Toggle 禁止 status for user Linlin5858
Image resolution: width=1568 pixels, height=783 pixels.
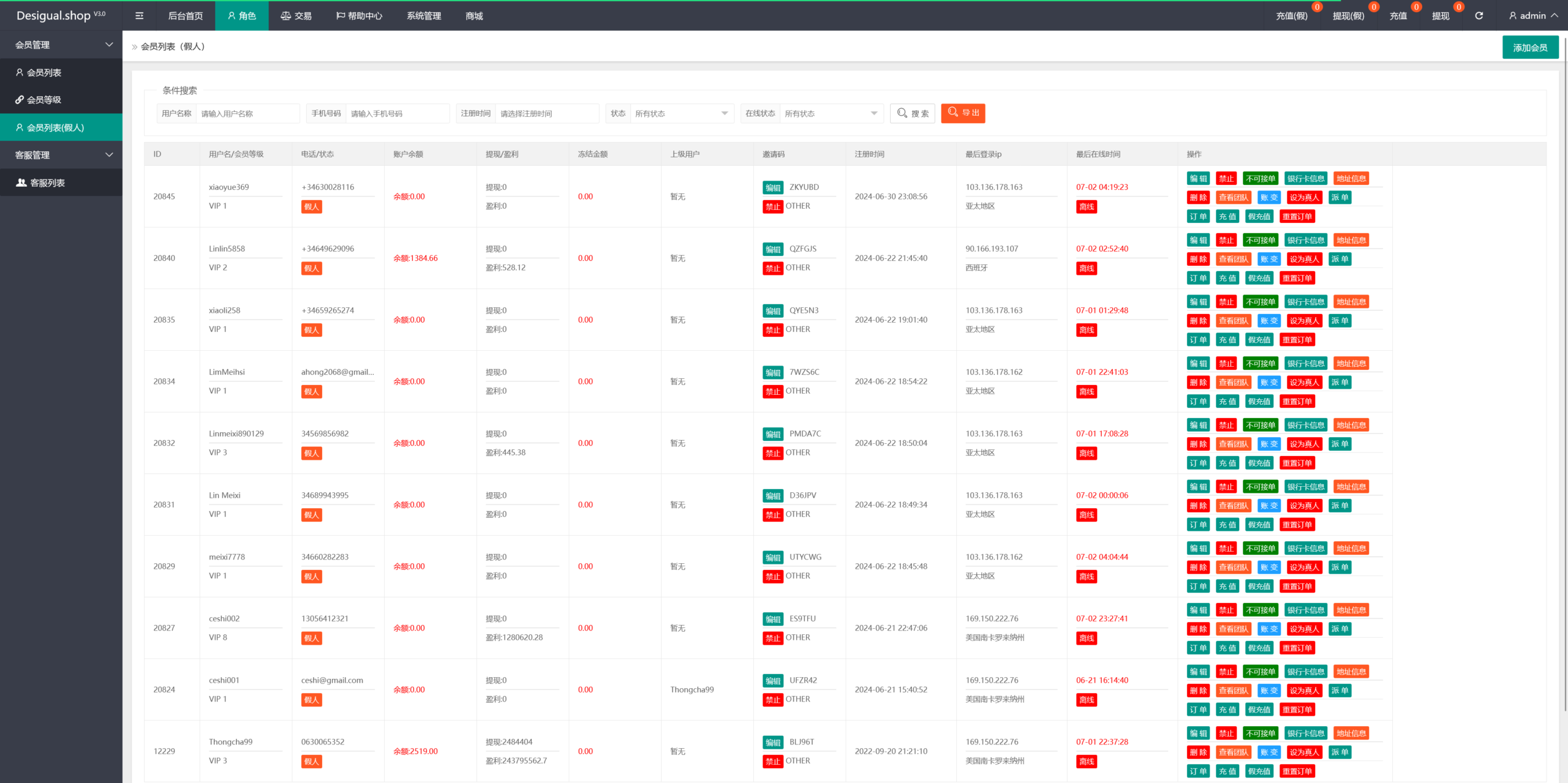1226,241
